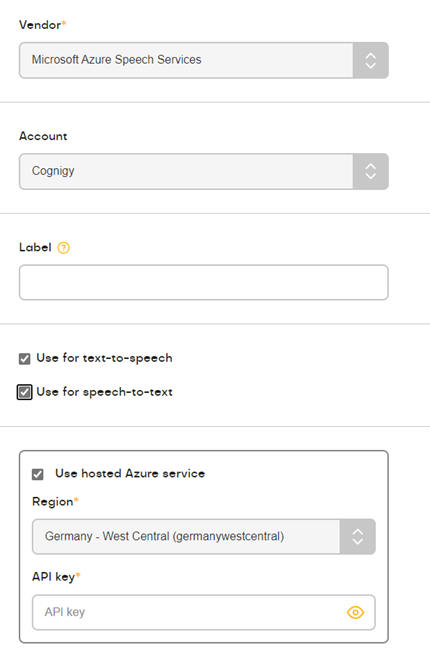This screenshot has width=430, height=650.
Task: Click the Region field heading
Action: click(55, 502)
